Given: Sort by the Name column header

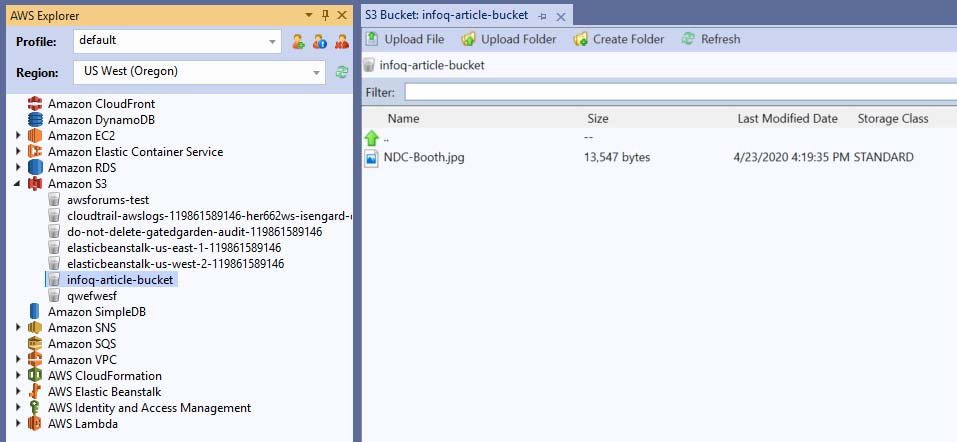Looking at the screenshot, I should point(403,119).
